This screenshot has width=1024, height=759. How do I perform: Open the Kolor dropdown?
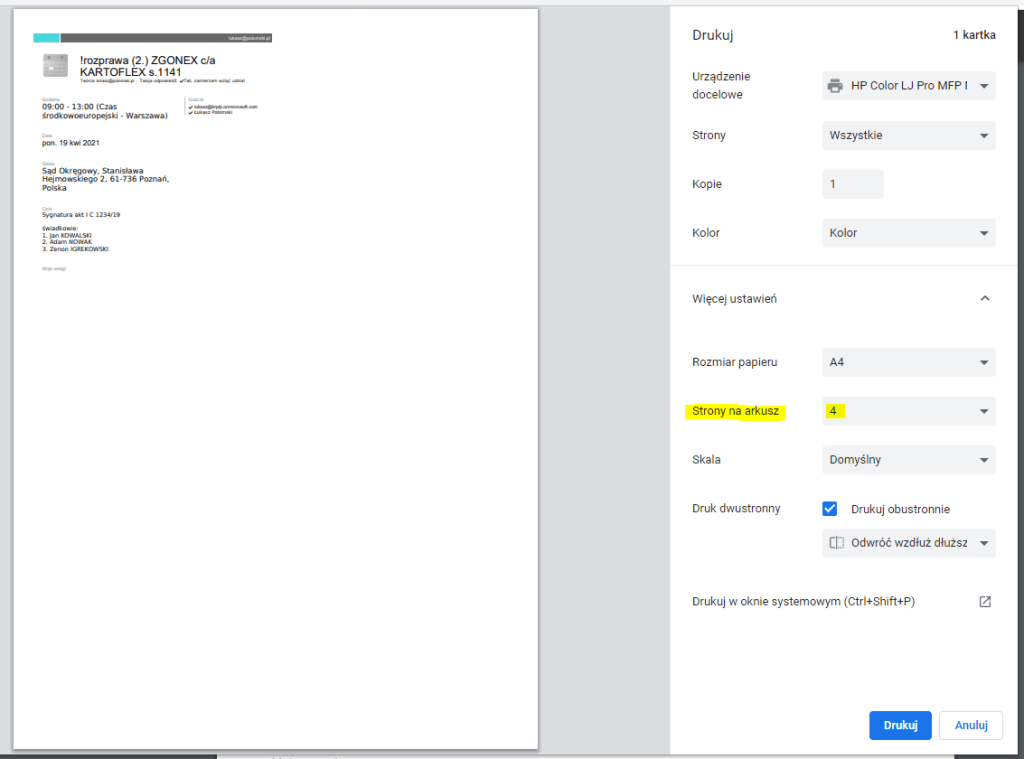tap(908, 233)
